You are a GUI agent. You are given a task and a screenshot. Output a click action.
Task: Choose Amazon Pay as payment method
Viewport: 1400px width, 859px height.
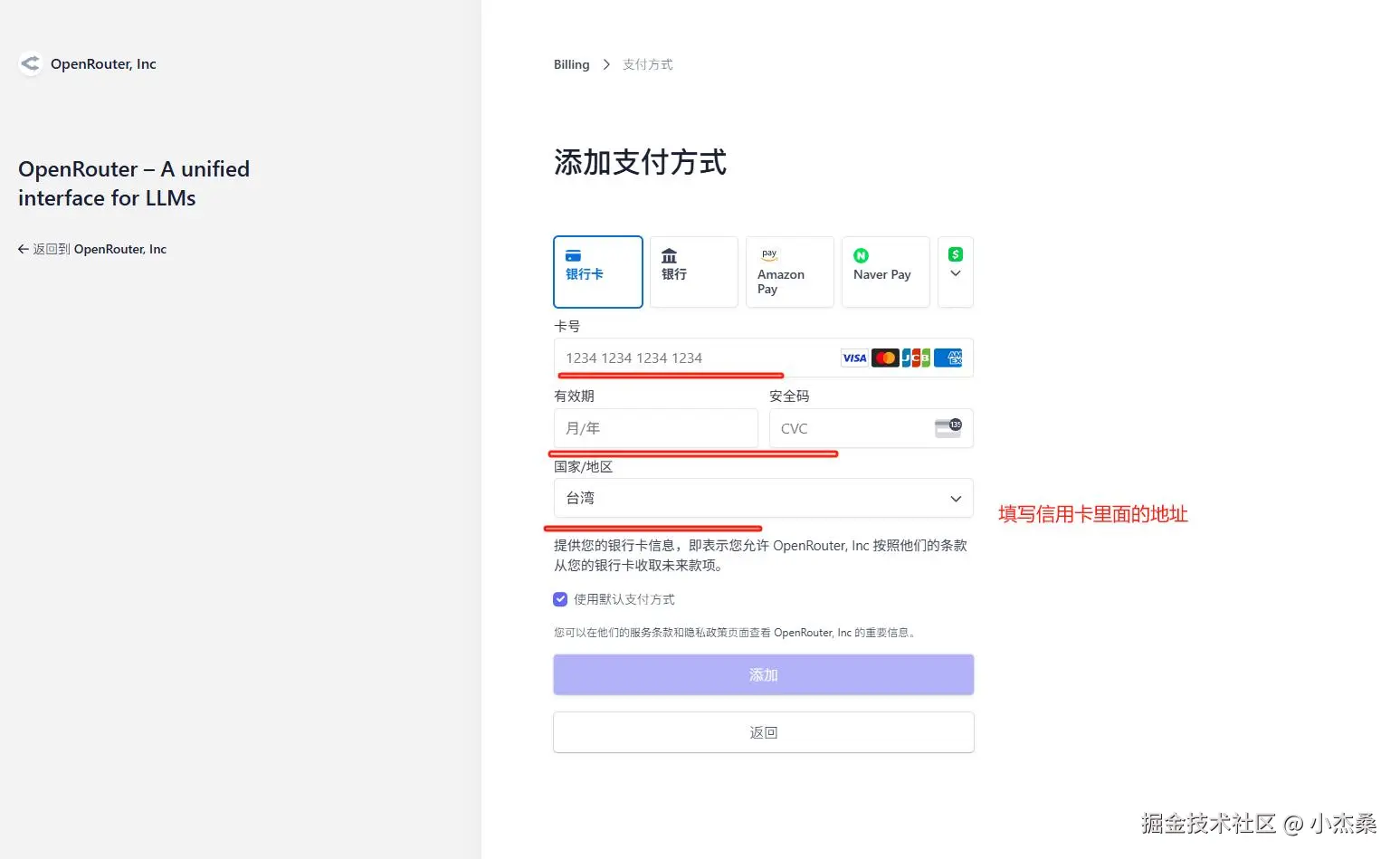788,272
